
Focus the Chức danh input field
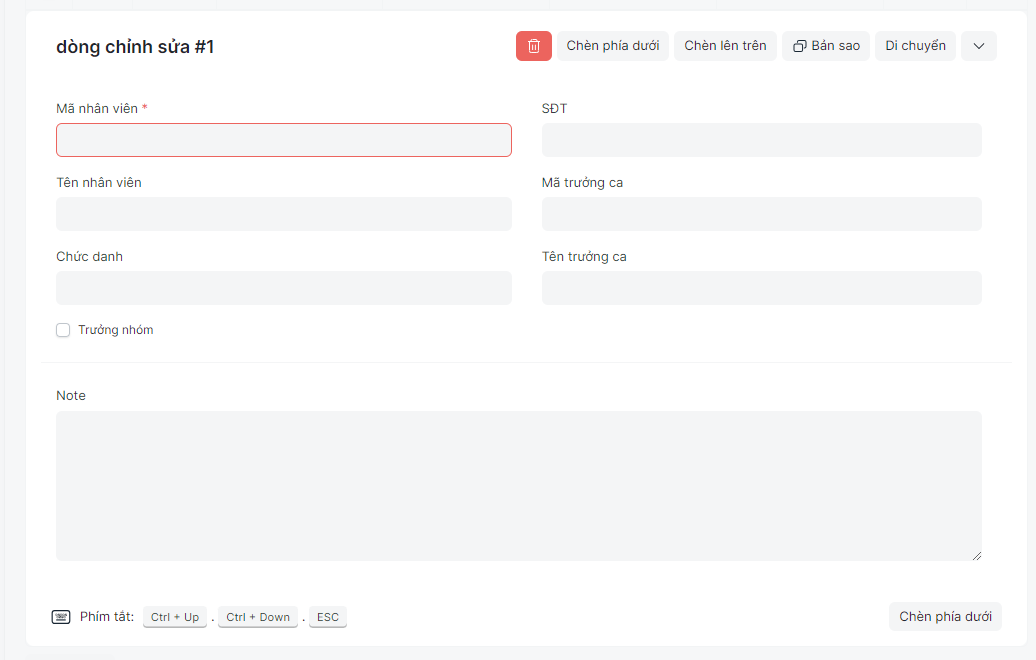point(283,288)
